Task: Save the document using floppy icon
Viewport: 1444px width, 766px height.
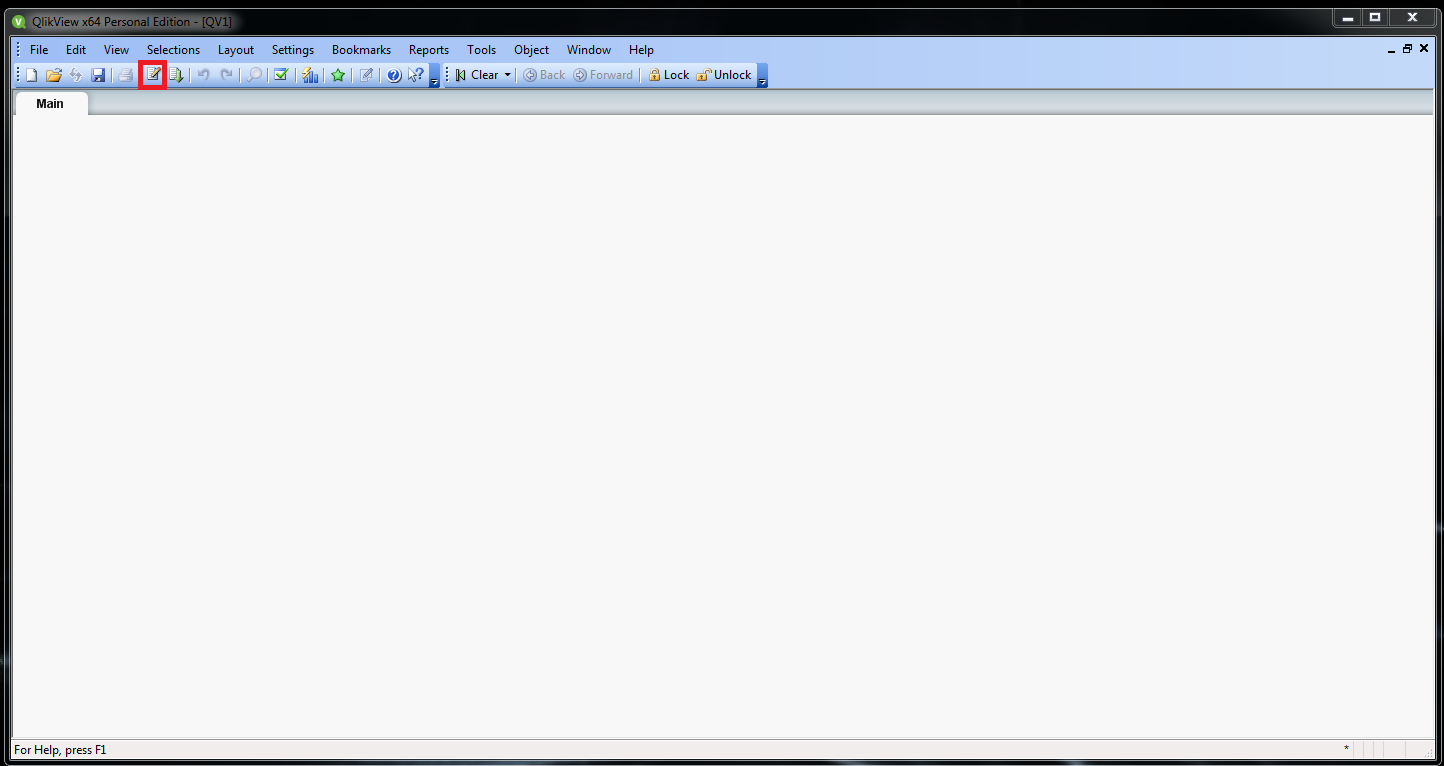Action: [98, 75]
